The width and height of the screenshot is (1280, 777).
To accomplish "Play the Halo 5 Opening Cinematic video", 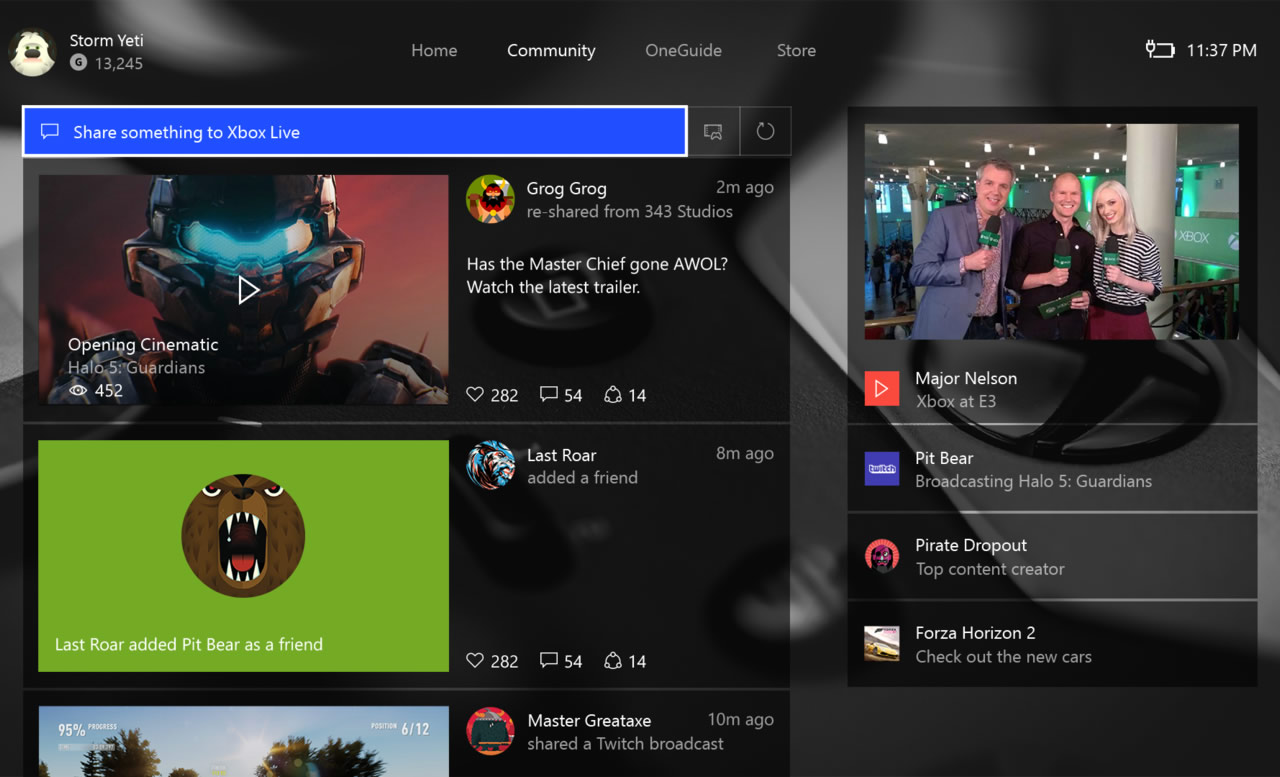I will [248, 290].
